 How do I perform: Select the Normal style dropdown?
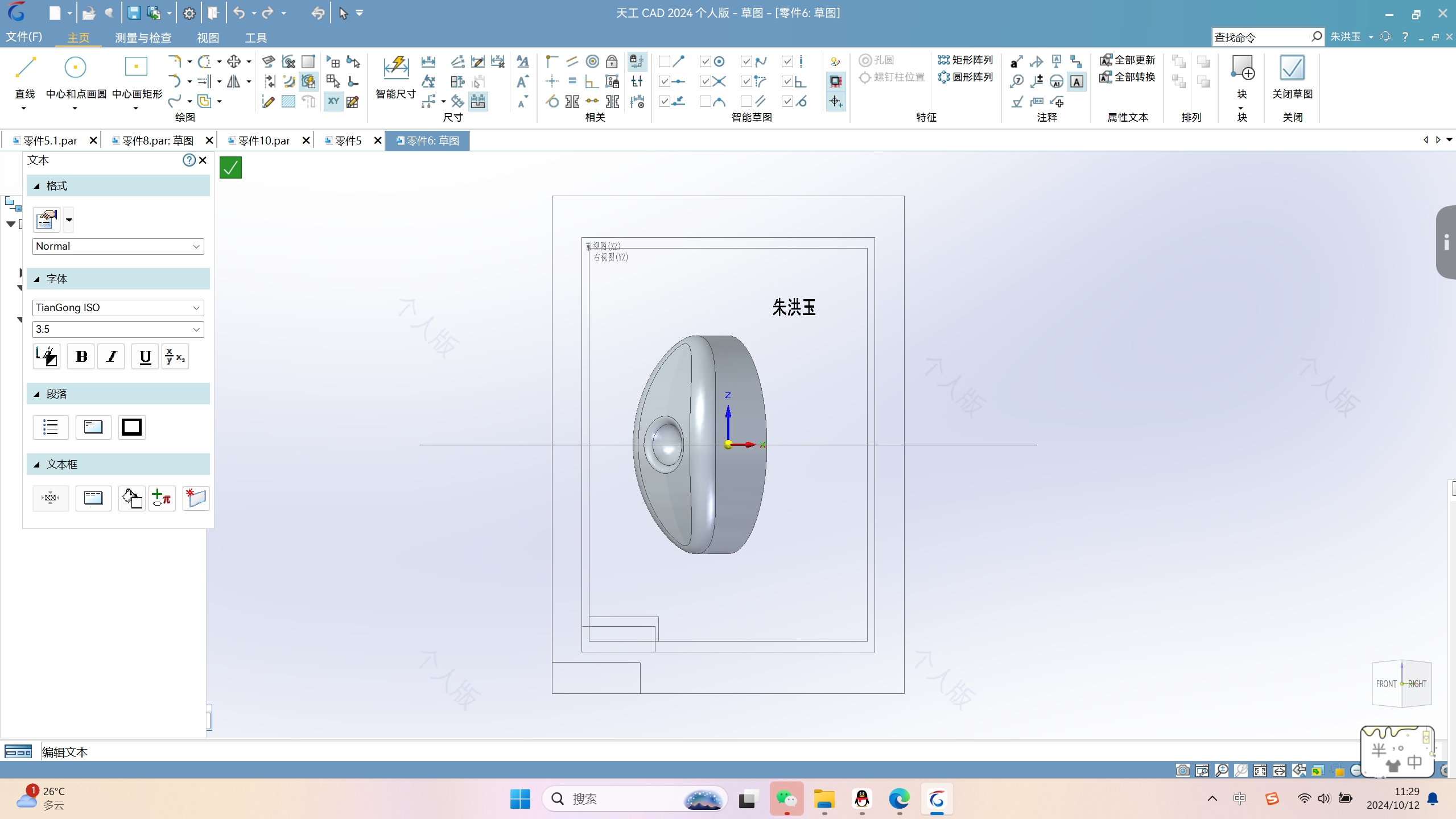[x=115, y=245]
